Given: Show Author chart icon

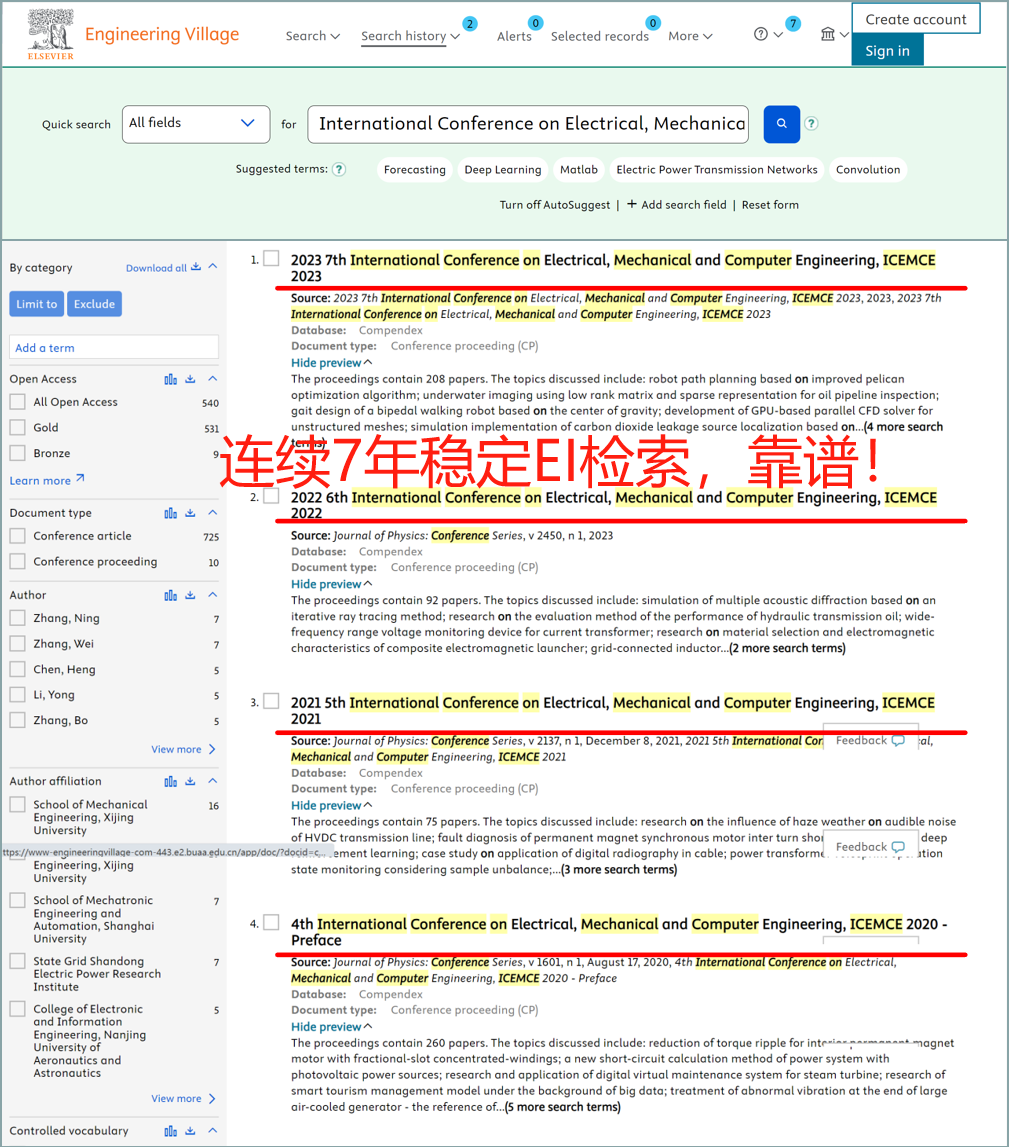Looking at the screenshot, I should point(170,595).
